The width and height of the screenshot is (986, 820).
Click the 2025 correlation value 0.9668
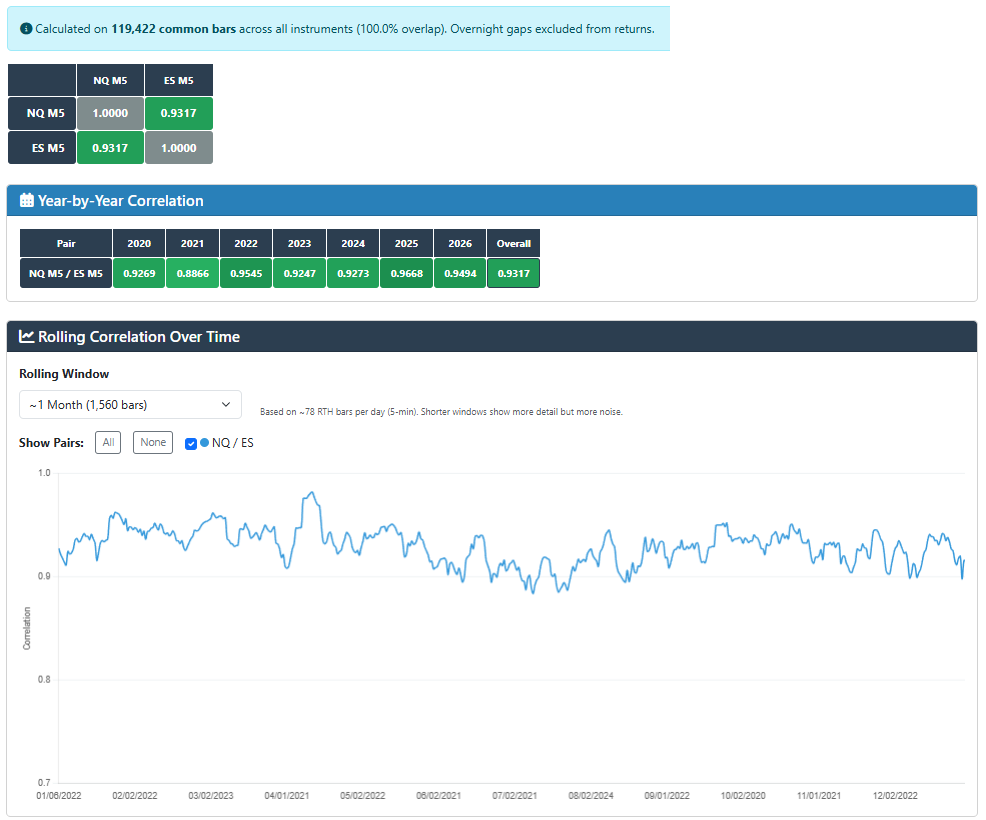click(406, 273)
